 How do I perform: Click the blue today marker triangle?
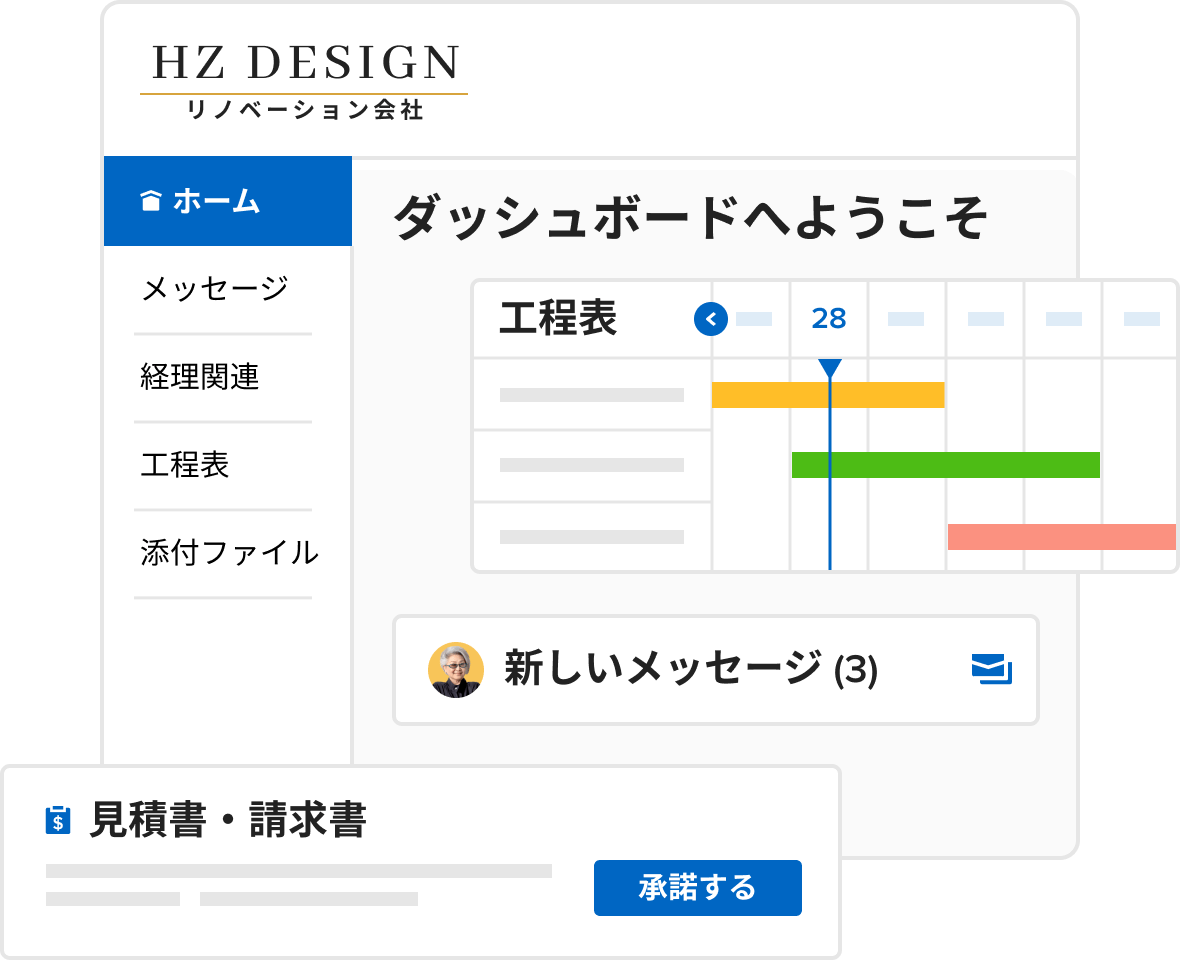(829, 368)
